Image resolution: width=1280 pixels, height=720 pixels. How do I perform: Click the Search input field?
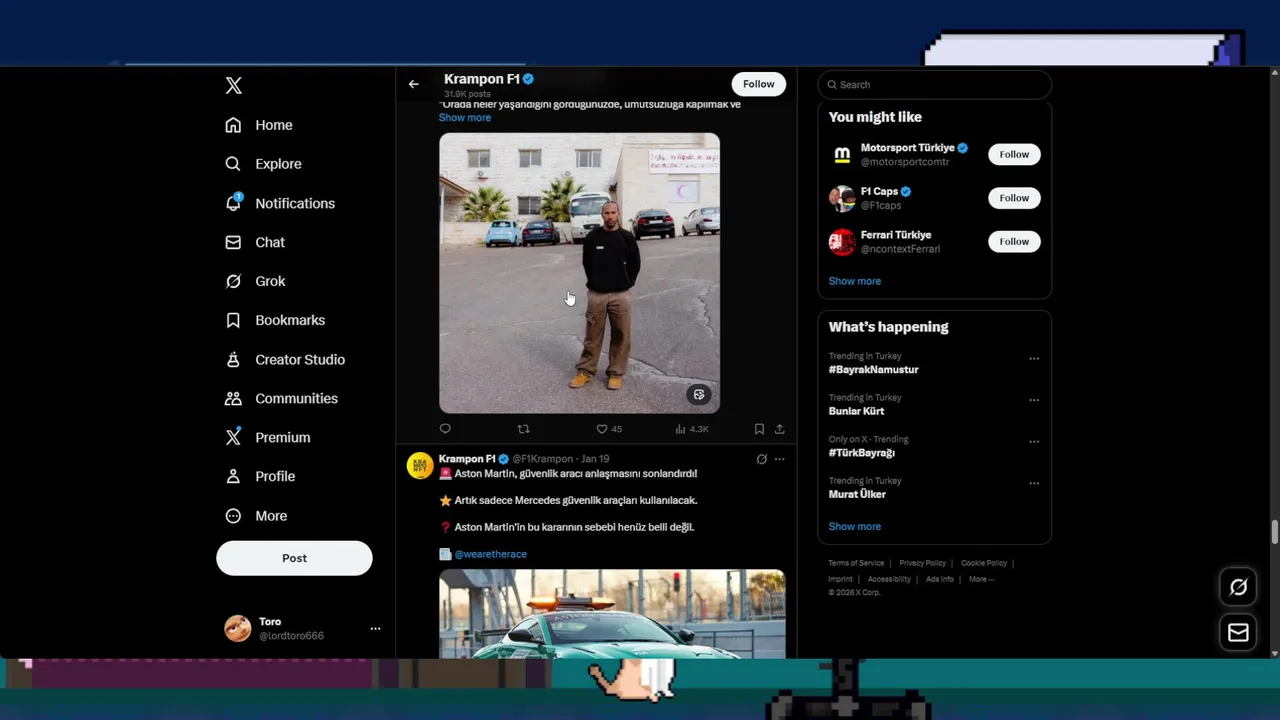[x=935, y=85]
